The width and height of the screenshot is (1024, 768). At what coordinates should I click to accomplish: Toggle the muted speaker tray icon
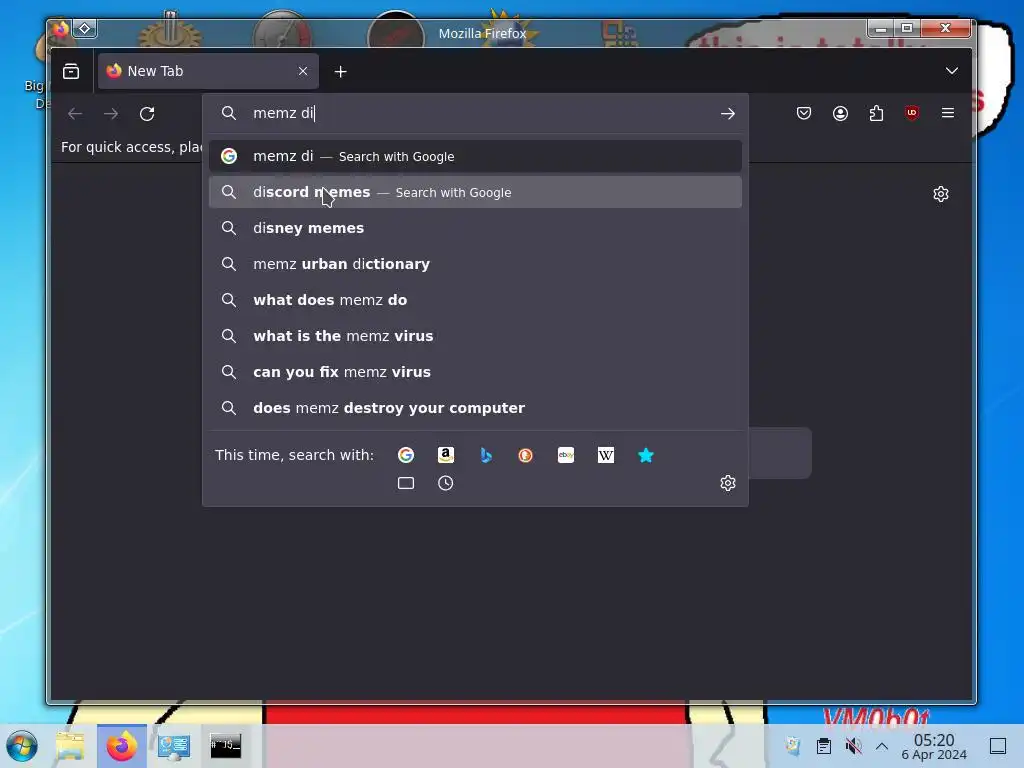tap(853, 746)
